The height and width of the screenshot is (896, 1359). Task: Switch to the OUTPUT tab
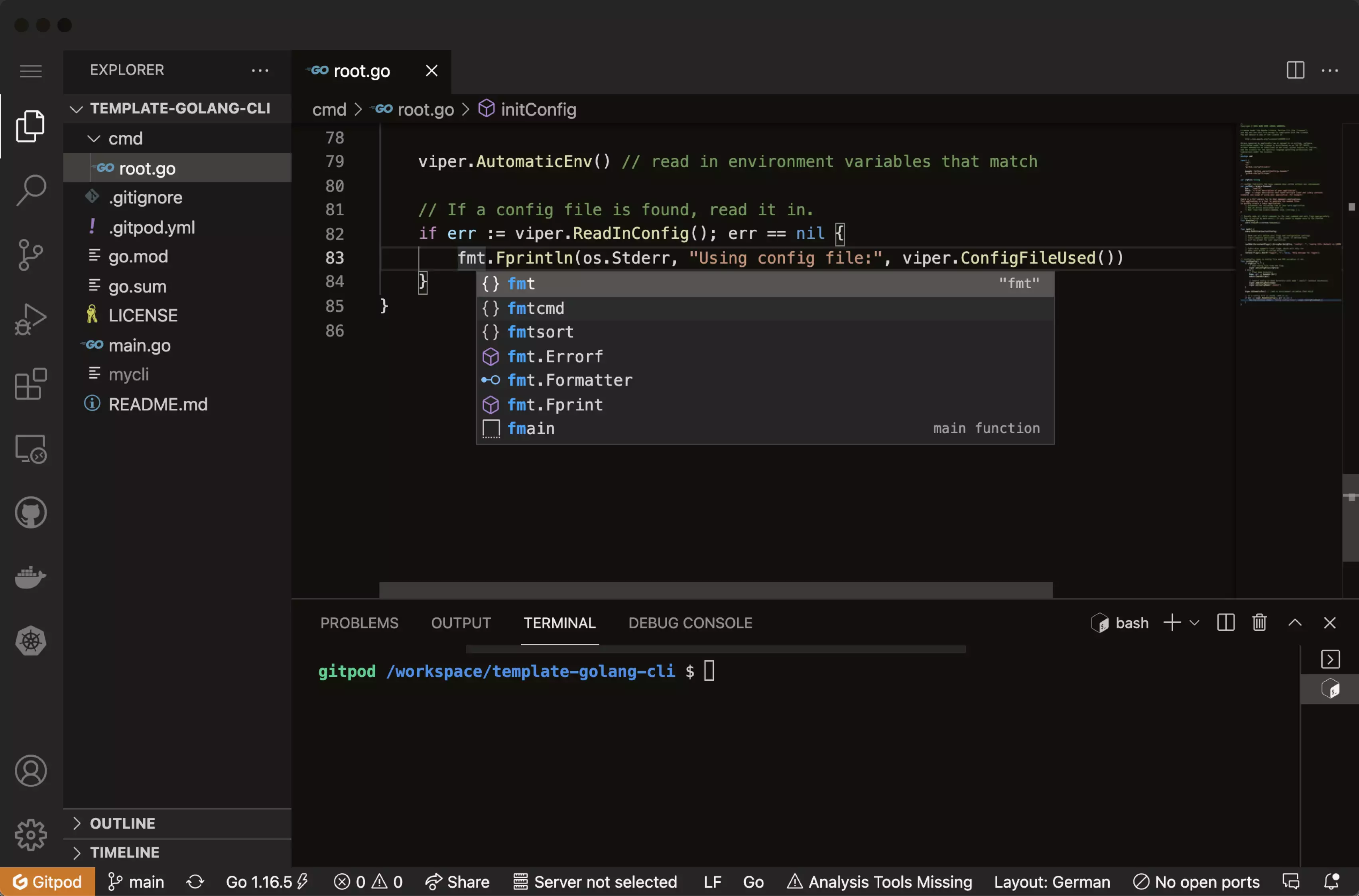(x=461, y=623)
